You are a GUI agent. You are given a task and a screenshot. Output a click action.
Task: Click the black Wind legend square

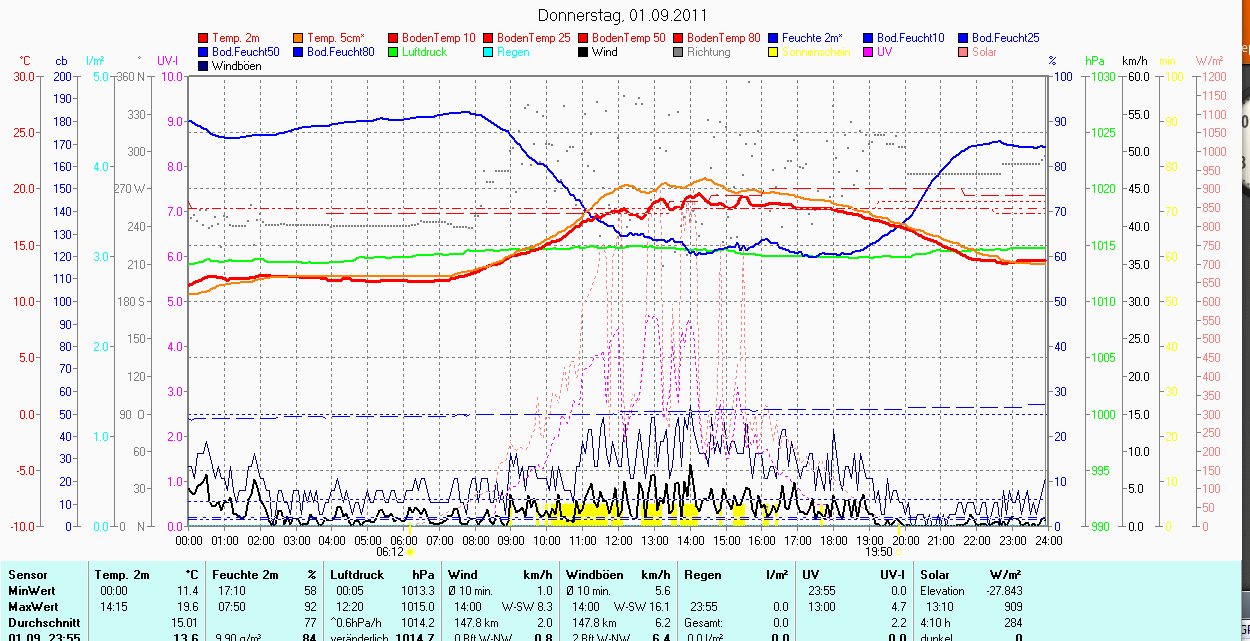pos(584,52)
